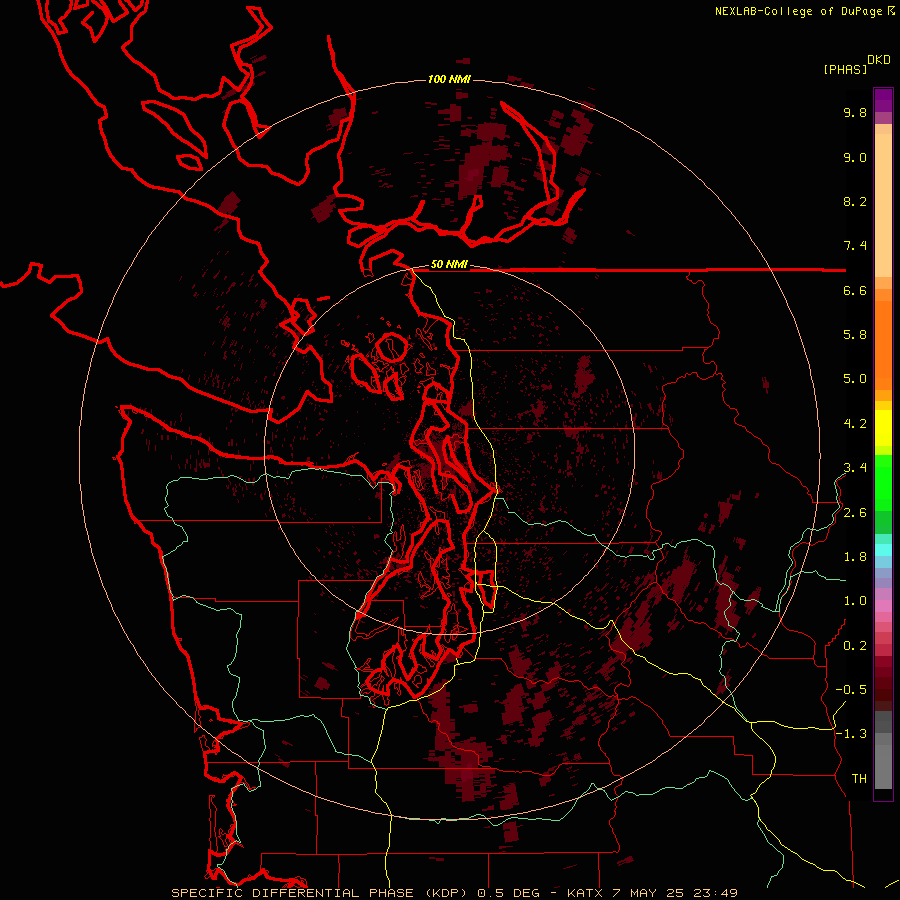
Task: Click the 0.2 scale value
Action: pos(855,646)
